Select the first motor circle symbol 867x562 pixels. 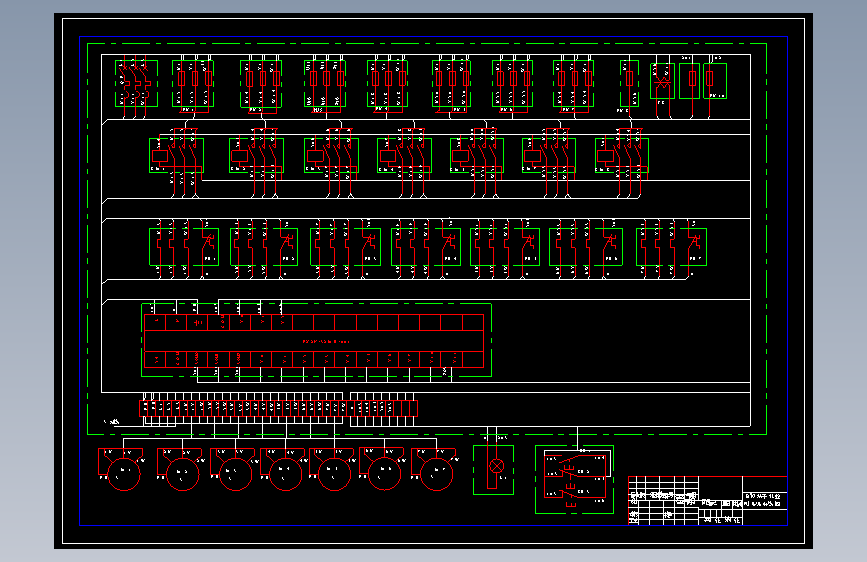pos(124,474)
